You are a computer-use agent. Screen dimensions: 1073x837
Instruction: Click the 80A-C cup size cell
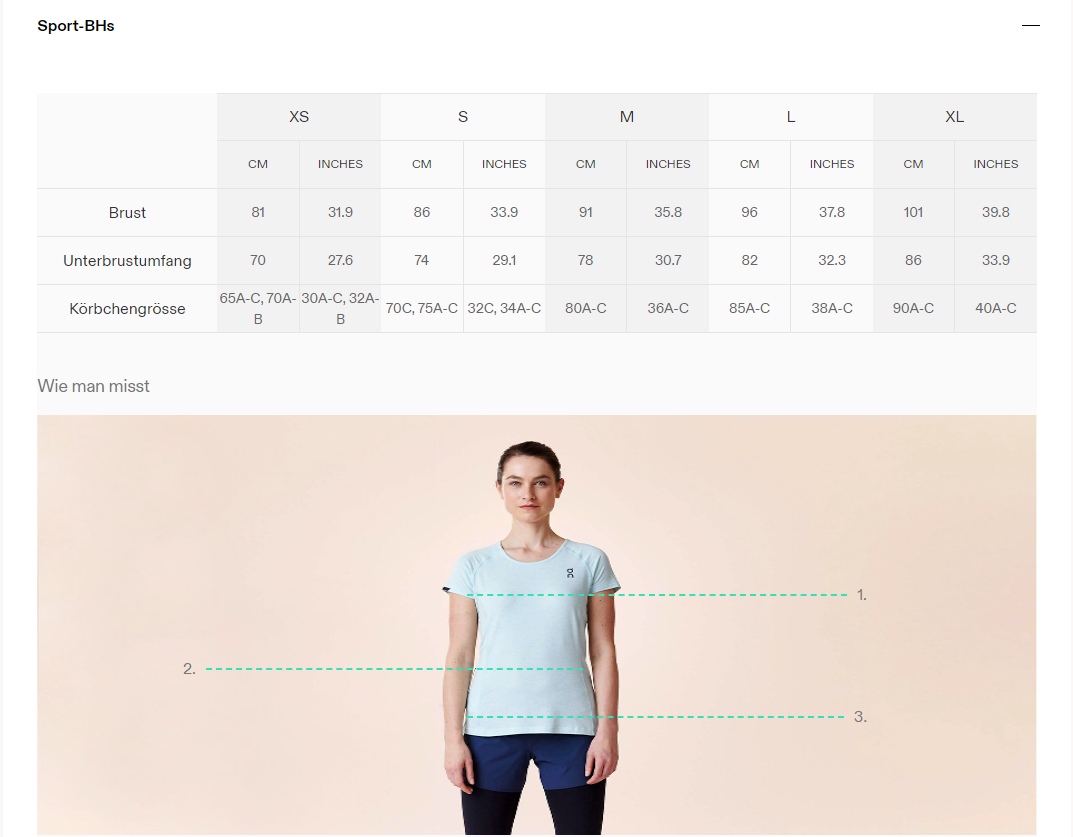(x=586, y=309)
